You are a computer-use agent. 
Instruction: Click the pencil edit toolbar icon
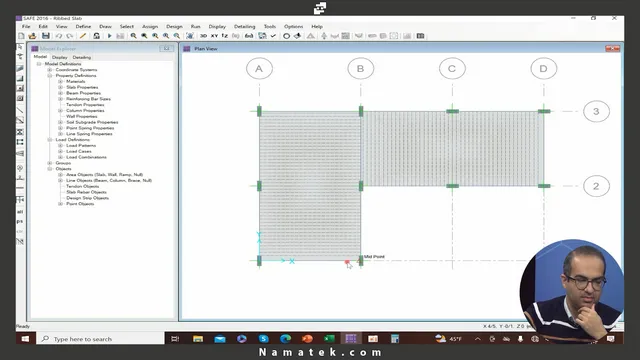(83, 36)
